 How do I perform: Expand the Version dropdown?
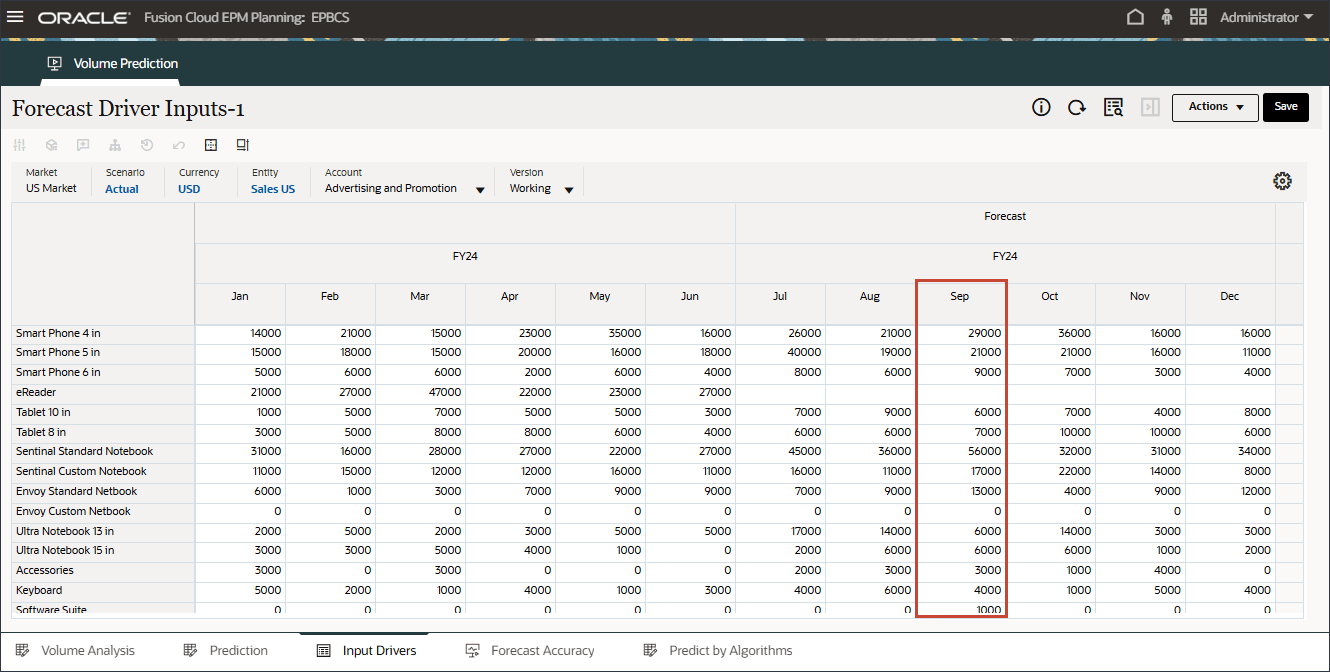(x=569, y=190)
